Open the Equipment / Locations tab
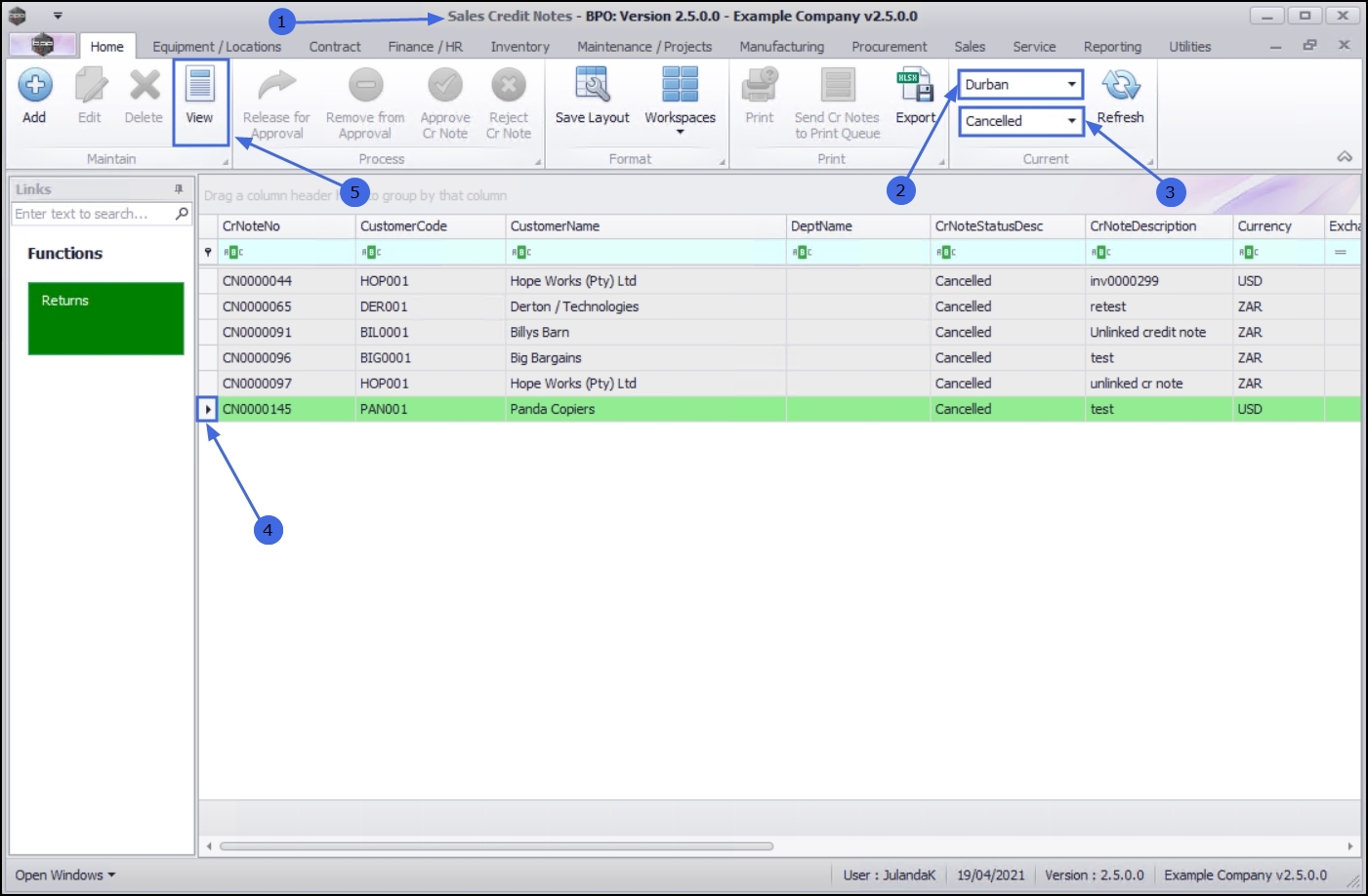This screenshot has width=1368, height=896. tap(217, 47)
